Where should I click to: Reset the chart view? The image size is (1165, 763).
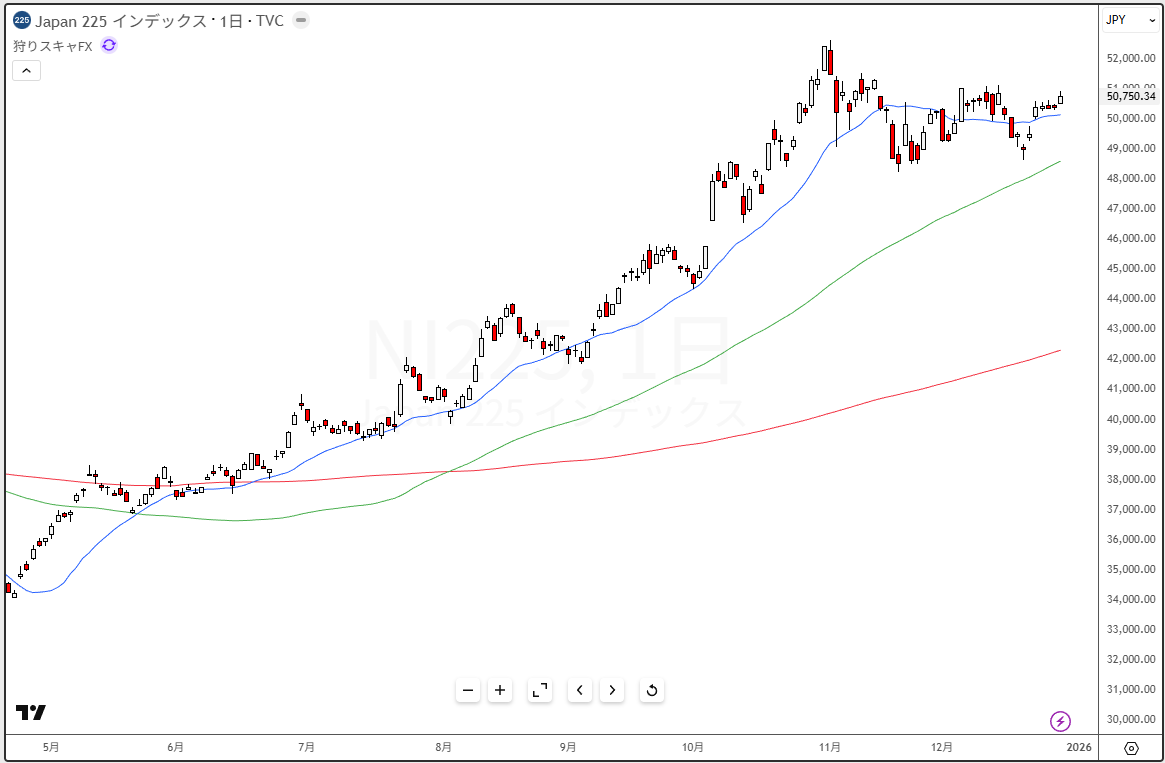[652, 690]
